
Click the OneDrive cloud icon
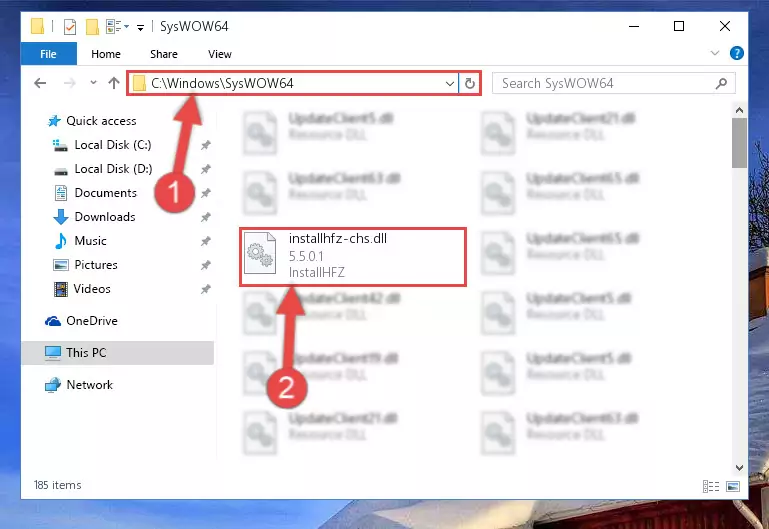(x=52, y=321)
